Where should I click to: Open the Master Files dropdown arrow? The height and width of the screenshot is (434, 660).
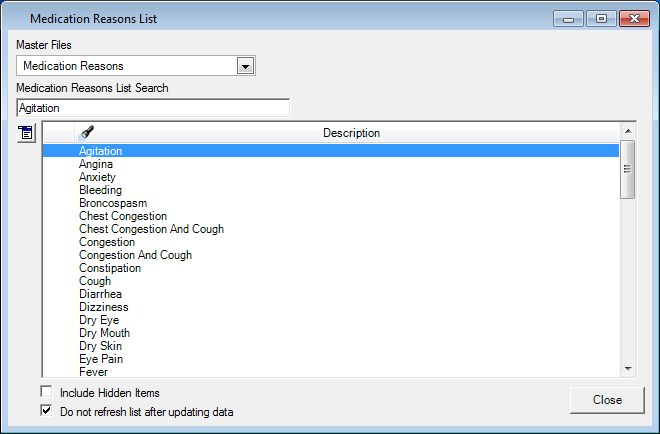click(x=245, y=66)
